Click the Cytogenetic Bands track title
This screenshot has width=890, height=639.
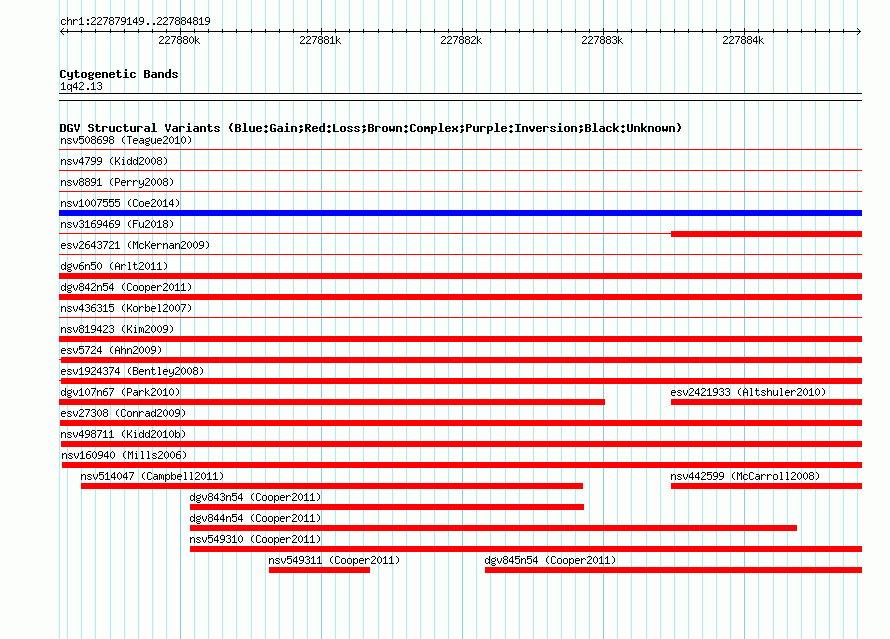[119, 74]
